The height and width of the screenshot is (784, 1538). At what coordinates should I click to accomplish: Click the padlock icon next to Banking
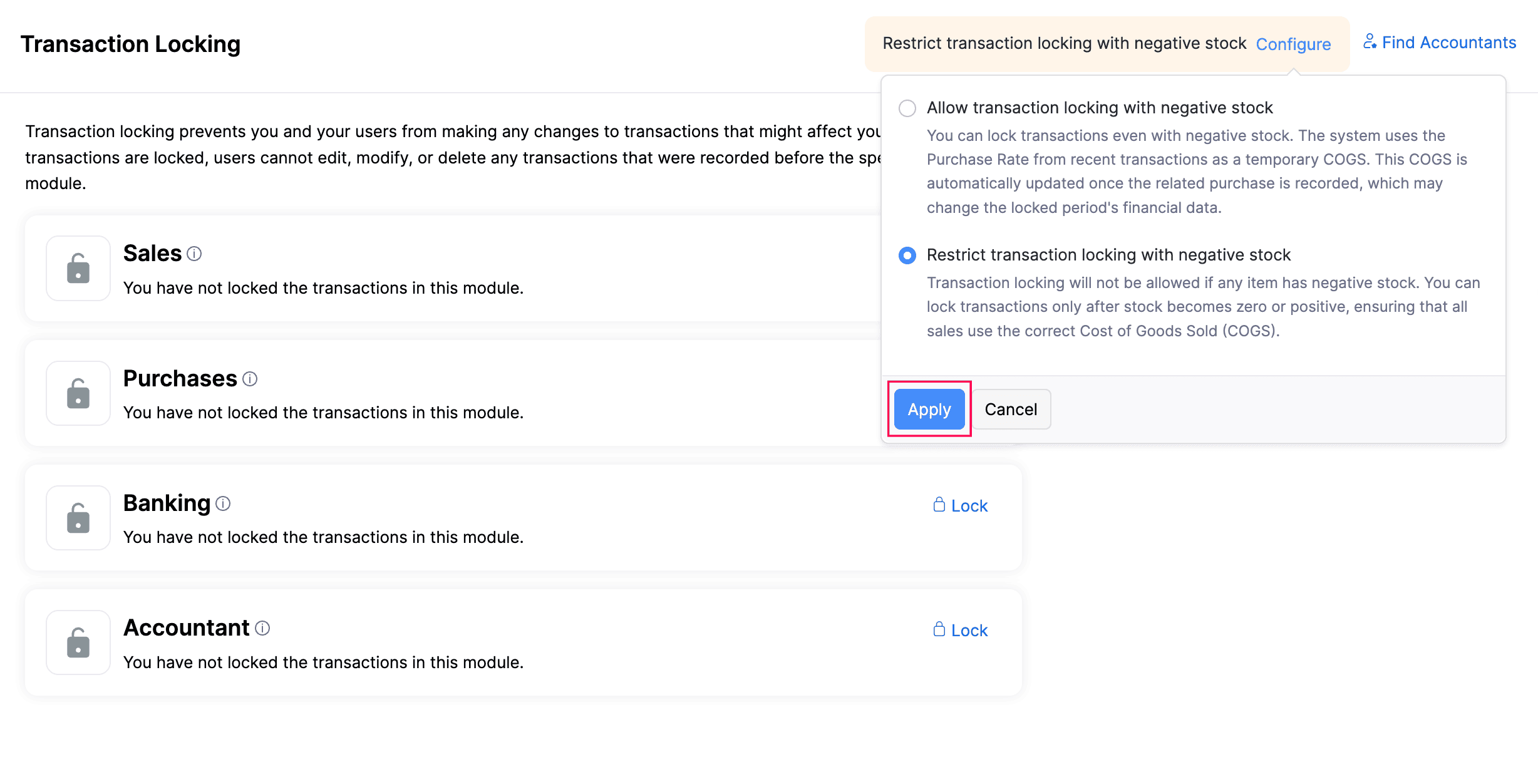[78, 518]
